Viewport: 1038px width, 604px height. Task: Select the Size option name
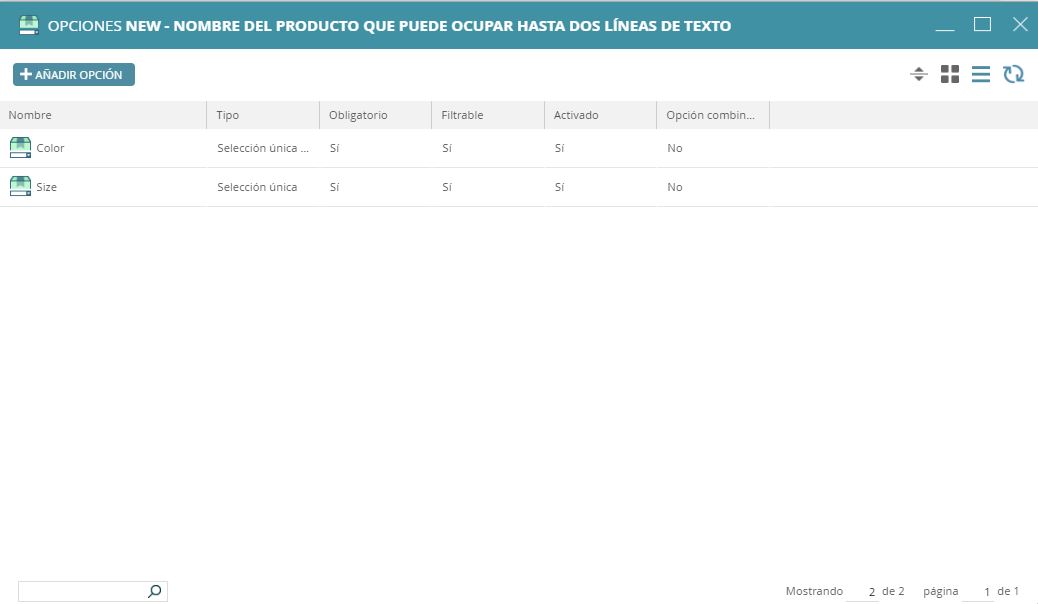47,187
